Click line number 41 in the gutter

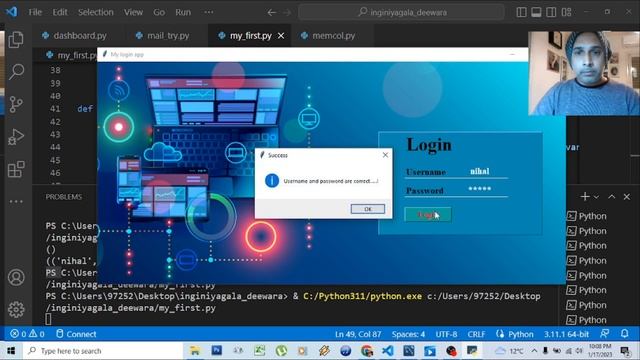[55, 109]
